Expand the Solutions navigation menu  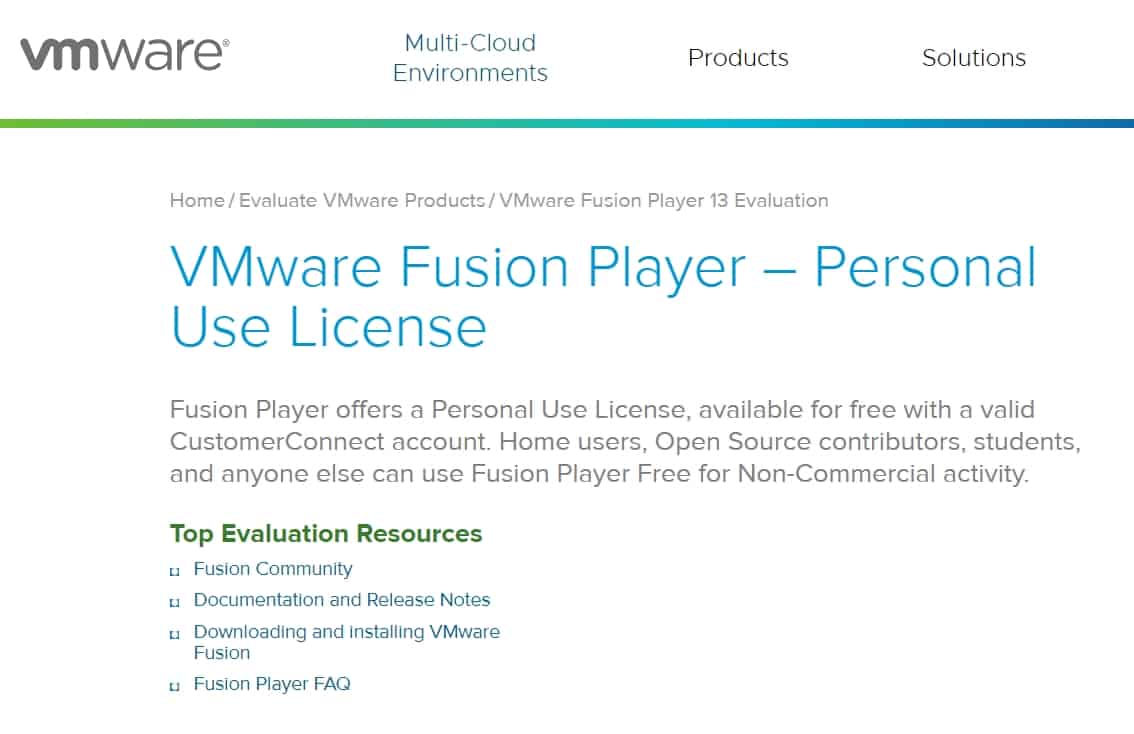click(x=973, y=58)
